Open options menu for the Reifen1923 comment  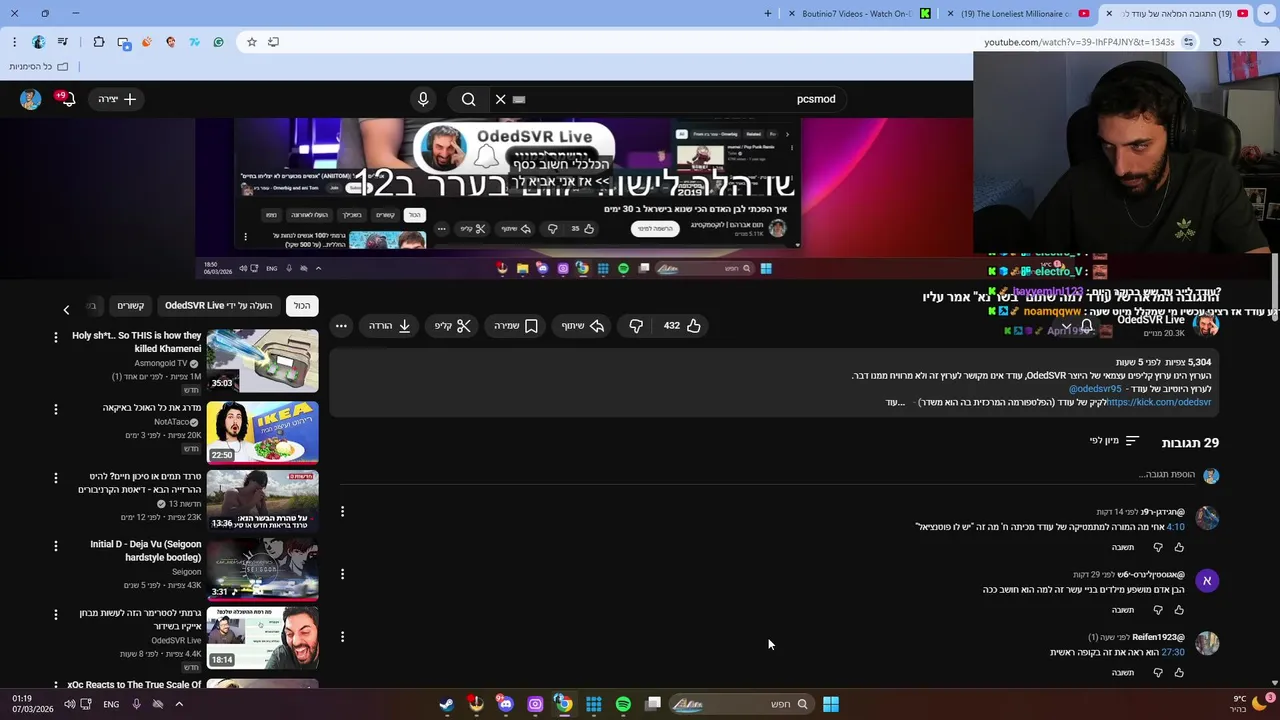pyautogui.click(x=342, y=636)
